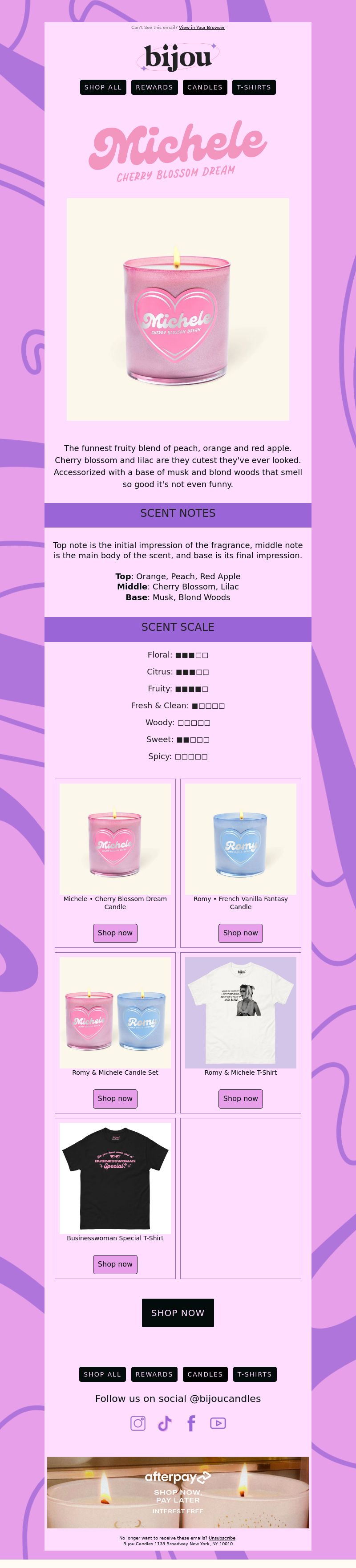
Task: Shop now for Romy French Vanilla candle
Action: tap(240, 933)
